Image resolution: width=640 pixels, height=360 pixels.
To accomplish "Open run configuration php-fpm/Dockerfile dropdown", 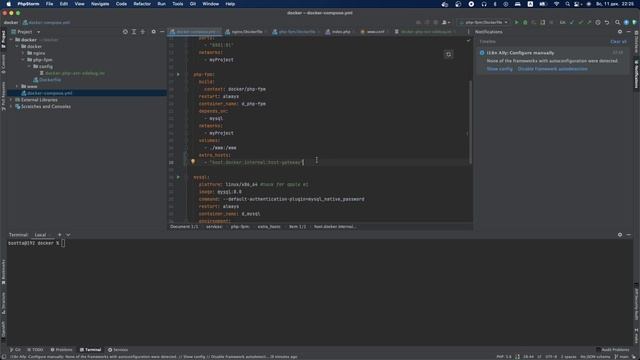I will point(483,22).
